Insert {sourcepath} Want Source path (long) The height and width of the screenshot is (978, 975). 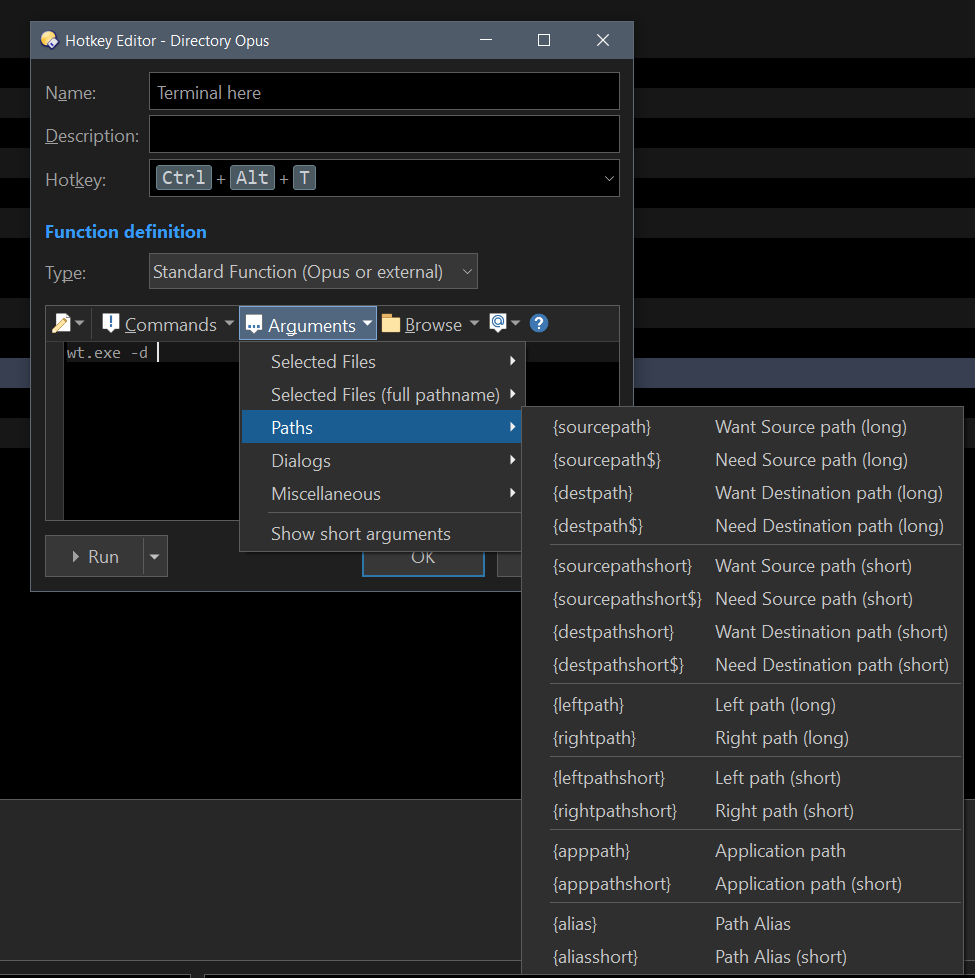pos(742,427)
